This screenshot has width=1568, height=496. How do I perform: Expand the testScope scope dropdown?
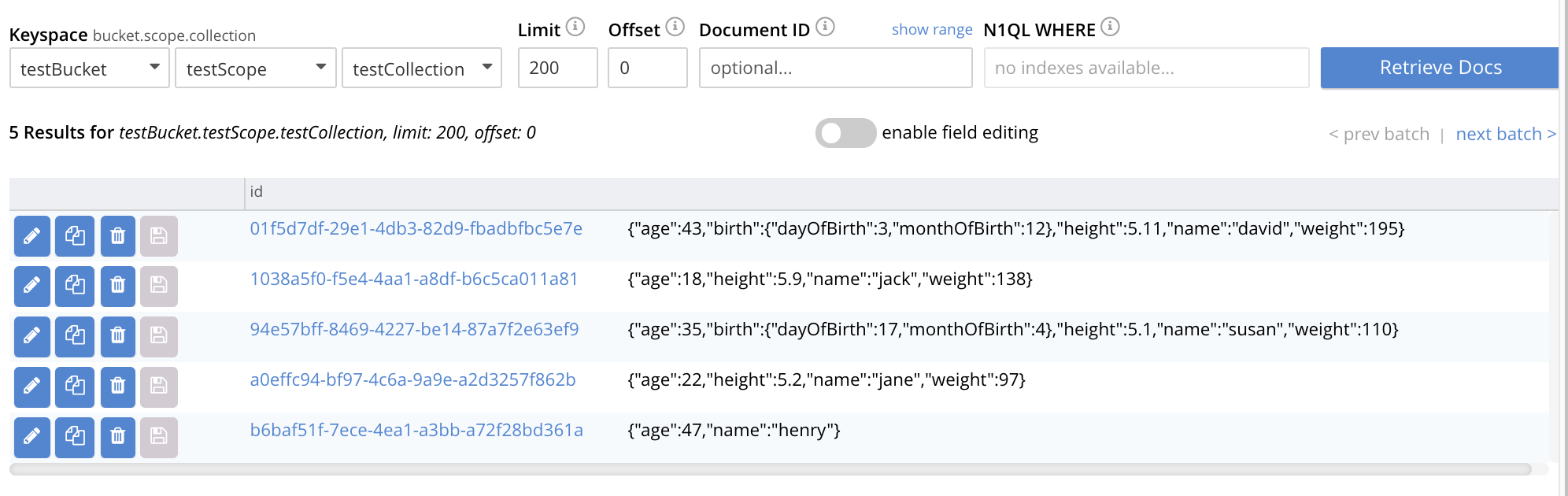pyautogui.click(x=255, y=68)
